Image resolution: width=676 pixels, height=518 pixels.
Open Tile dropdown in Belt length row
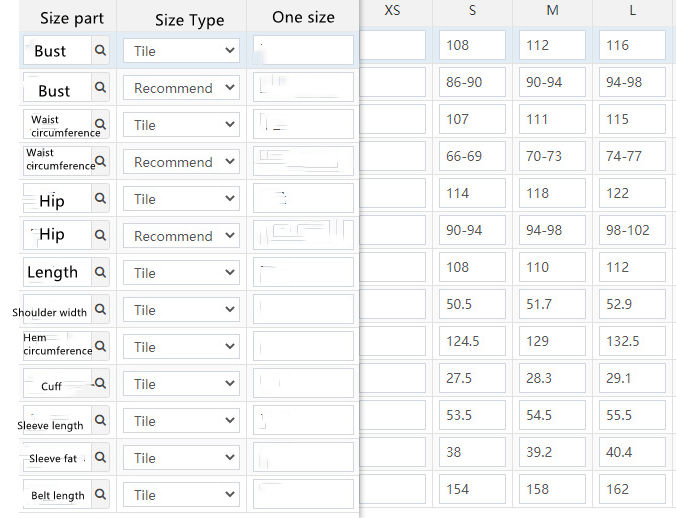(x=181, y=495)
